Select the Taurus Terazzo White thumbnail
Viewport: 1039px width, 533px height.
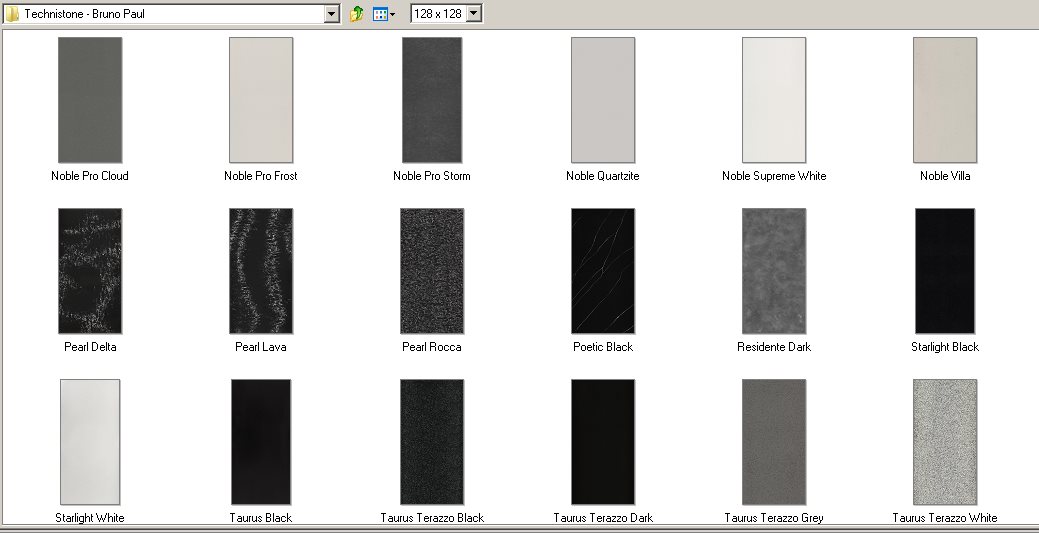coord(945,442)
